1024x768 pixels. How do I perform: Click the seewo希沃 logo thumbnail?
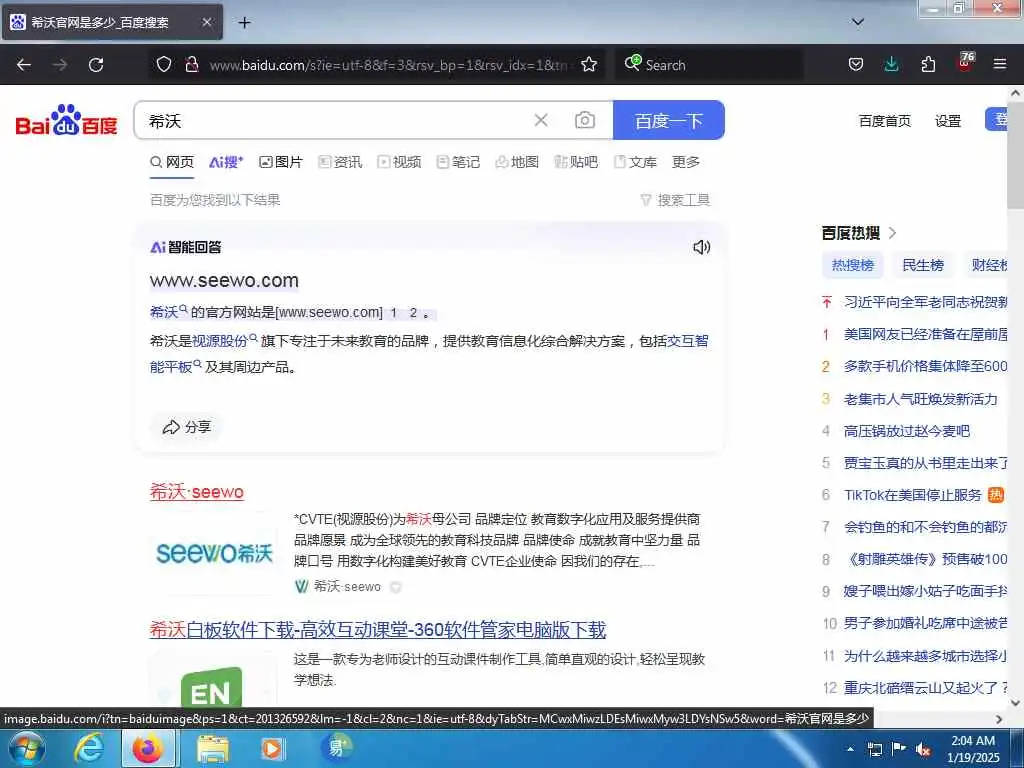[x=214, y=553]
